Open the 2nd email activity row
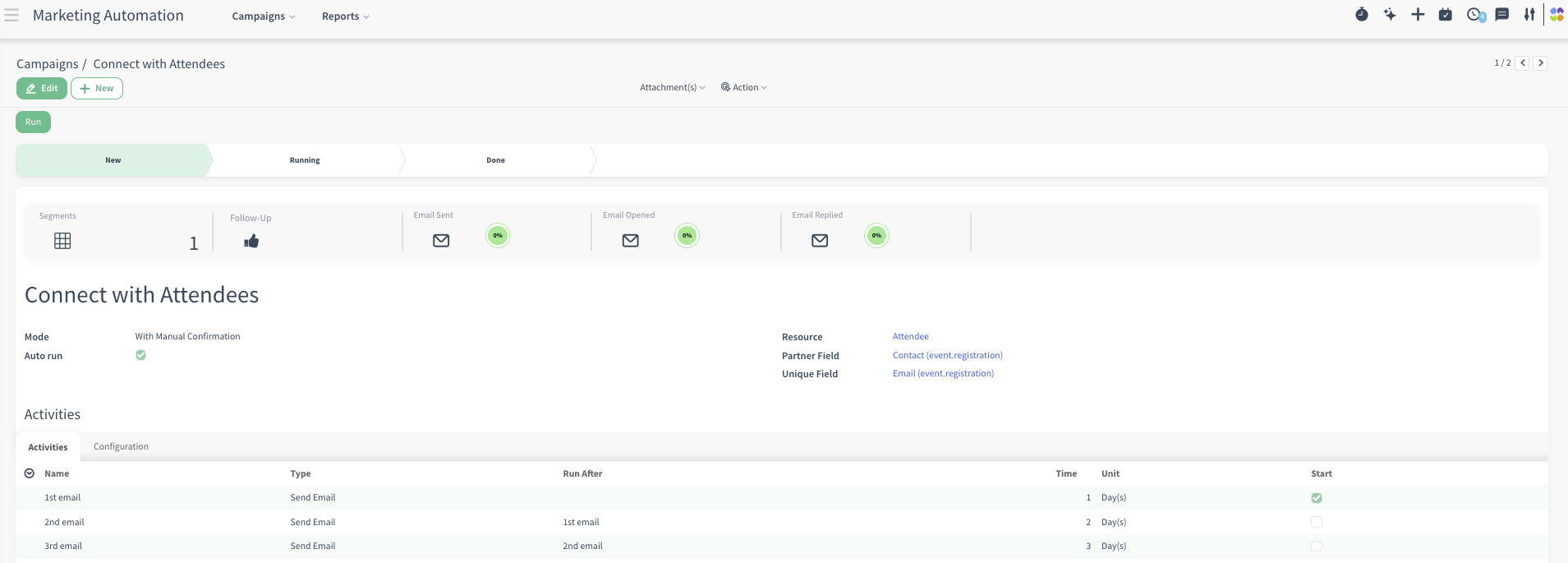Screen dimensions: 1568x563 [x=782, y=522]
